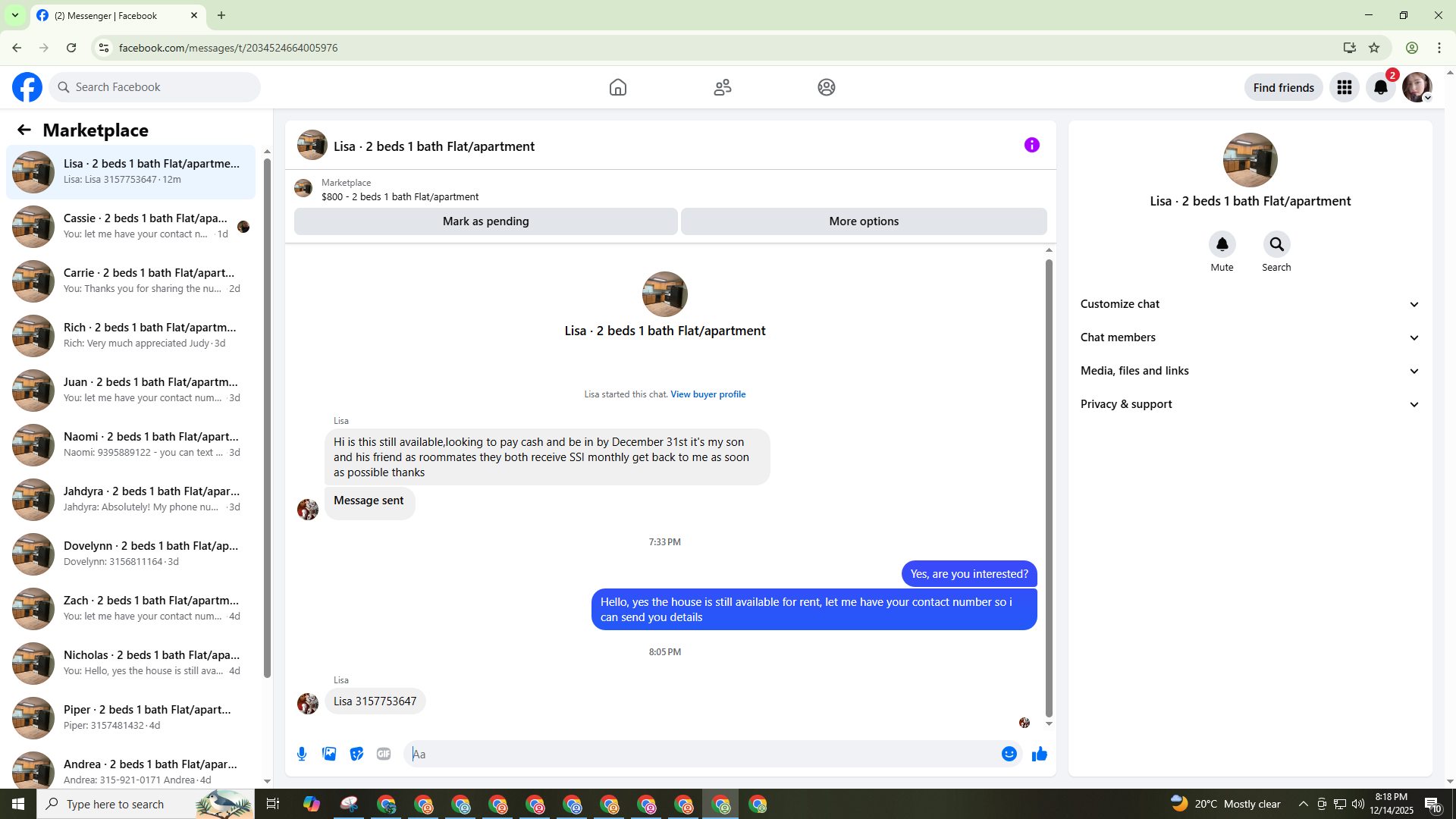
Task: Attach a photo using the image icon
Action: tap(329, 754)
